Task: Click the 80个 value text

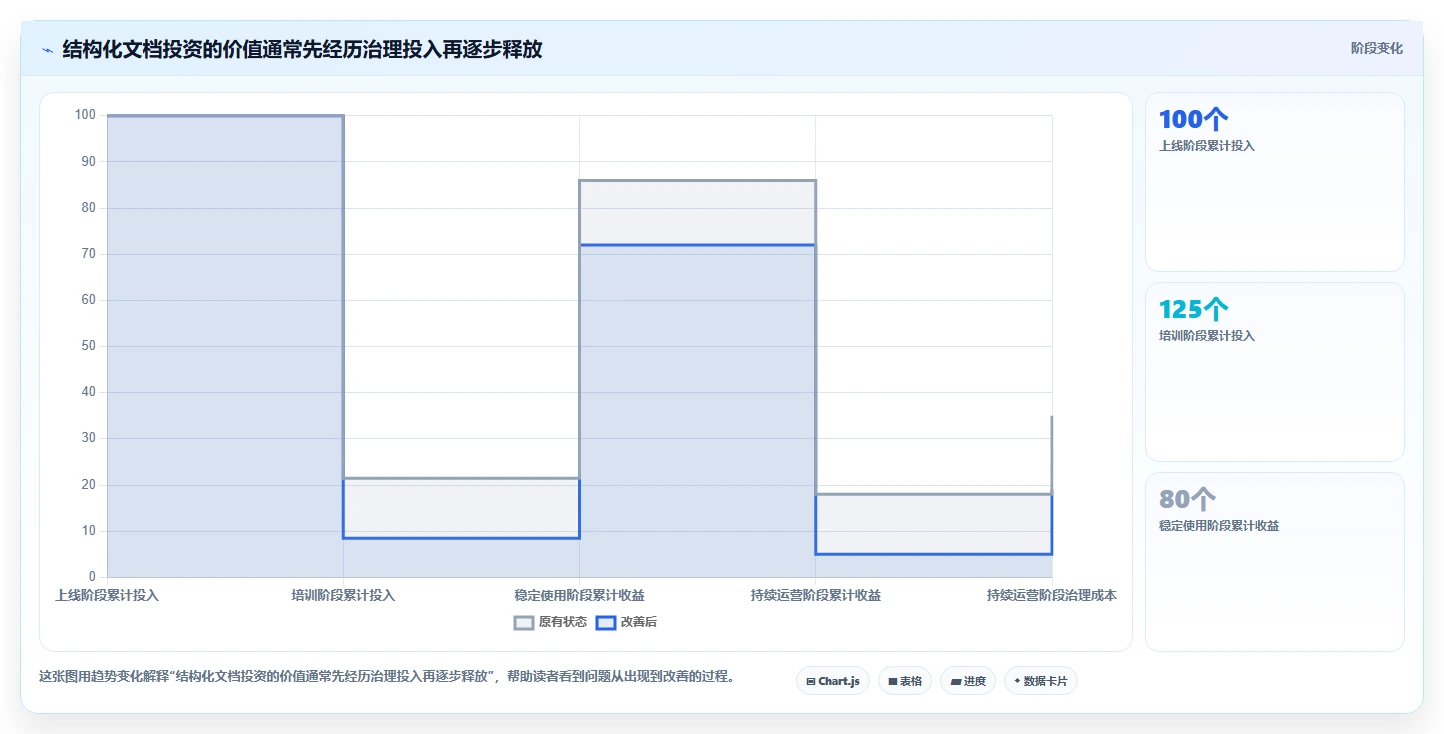Action: (x=1187, y=500)
